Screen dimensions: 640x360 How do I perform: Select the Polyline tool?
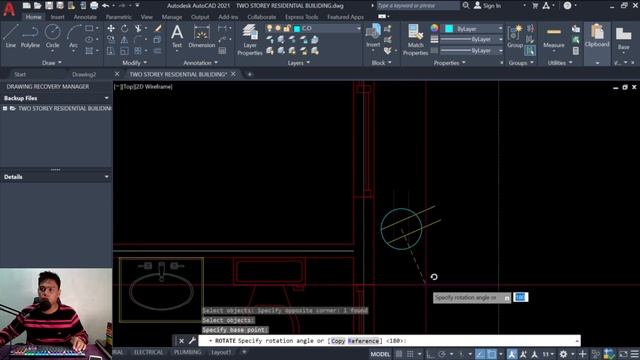click(30, 36)
